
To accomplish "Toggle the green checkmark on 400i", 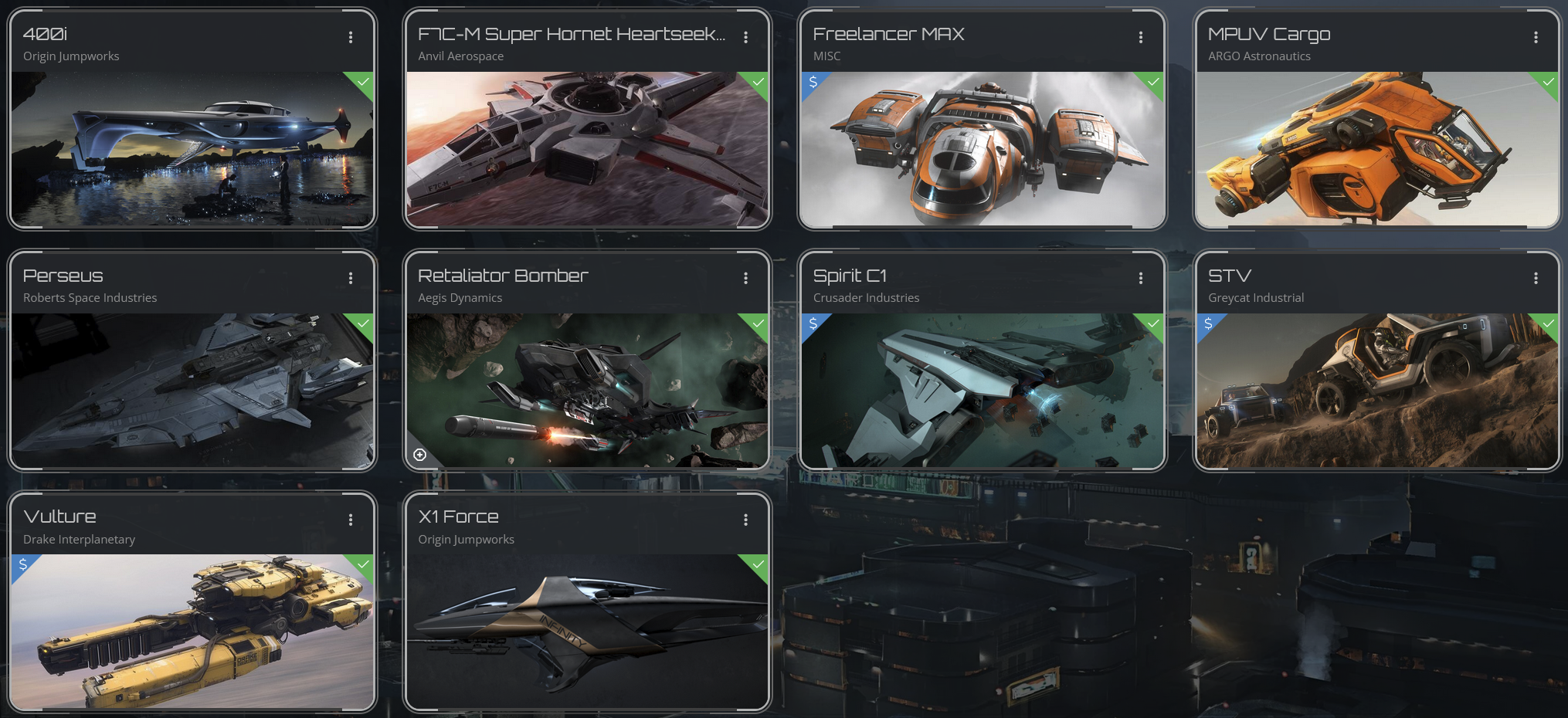I will 362,83.
